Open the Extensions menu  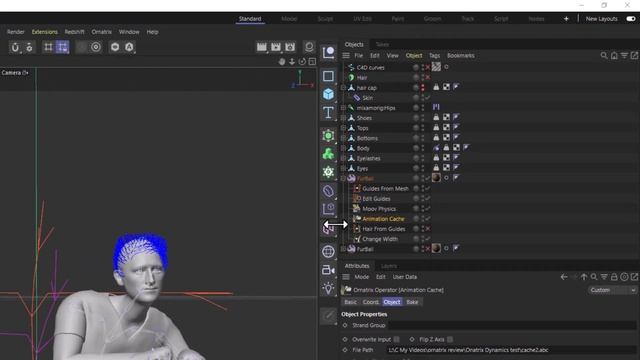(44, 32)
